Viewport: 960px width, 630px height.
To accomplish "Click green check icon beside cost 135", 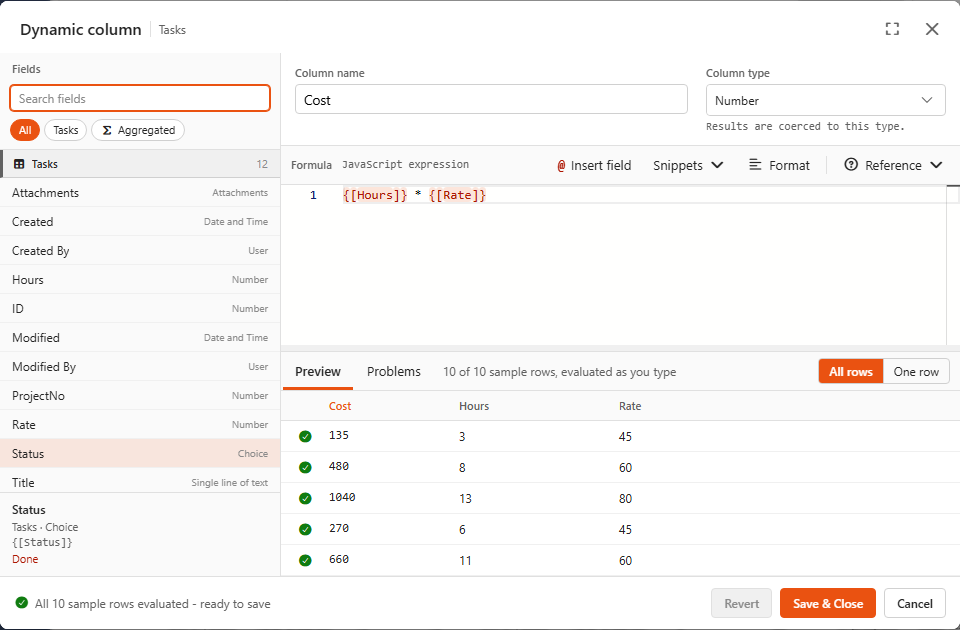I will (x=305, y=437).
